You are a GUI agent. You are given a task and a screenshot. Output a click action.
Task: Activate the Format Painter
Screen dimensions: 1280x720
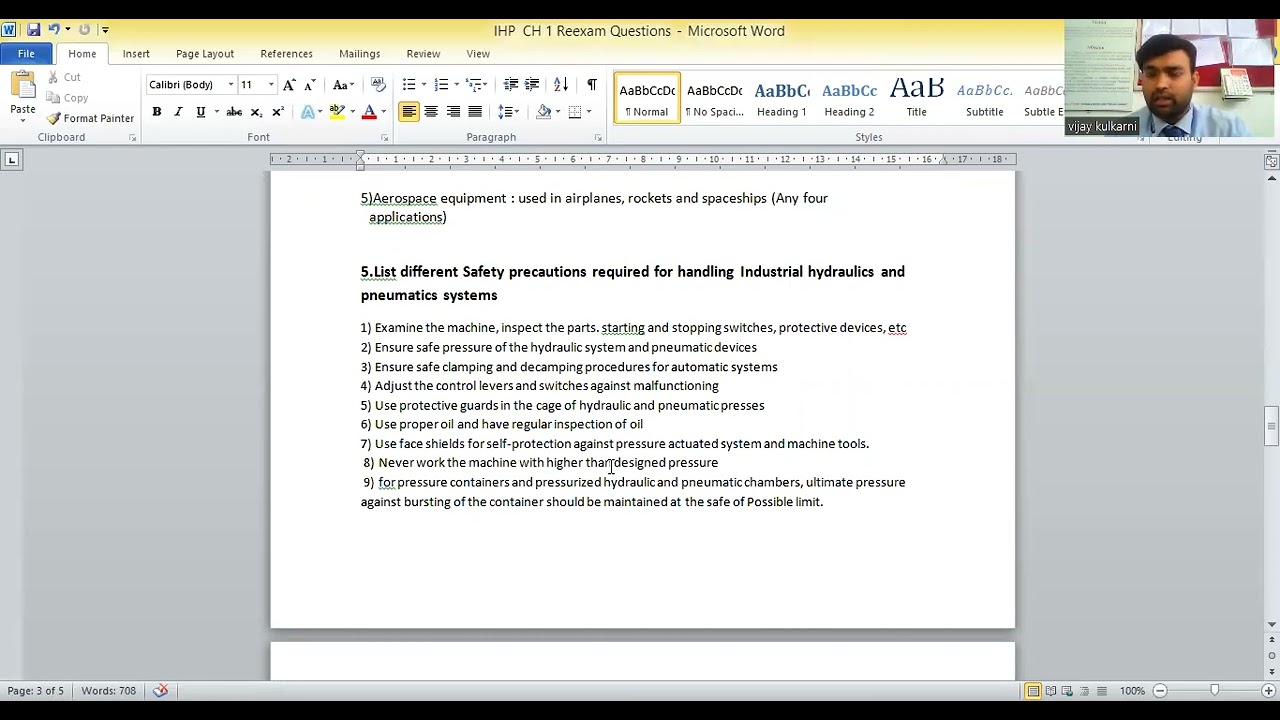tap(90, 118)
